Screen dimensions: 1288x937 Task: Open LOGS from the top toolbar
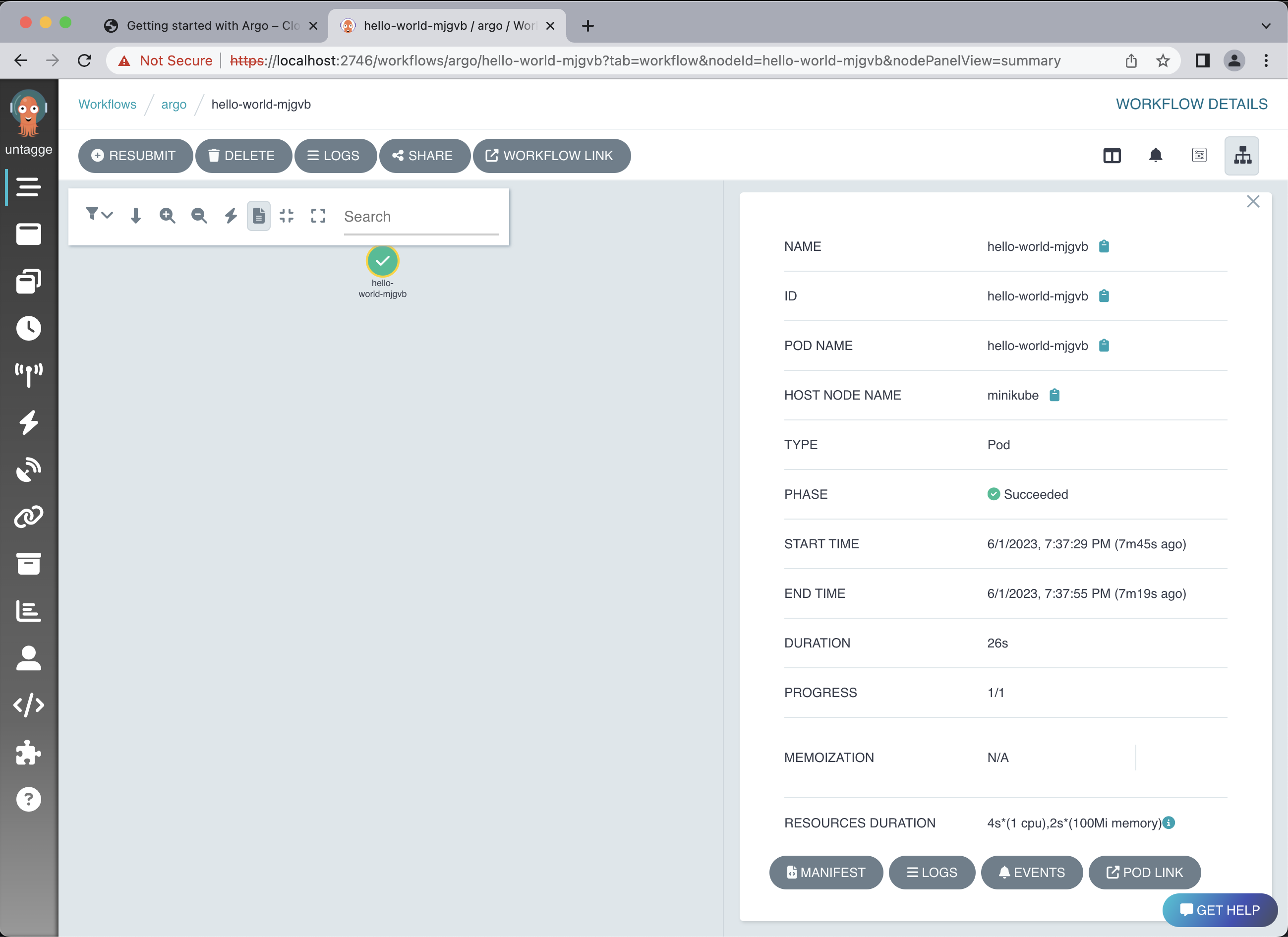335,156
